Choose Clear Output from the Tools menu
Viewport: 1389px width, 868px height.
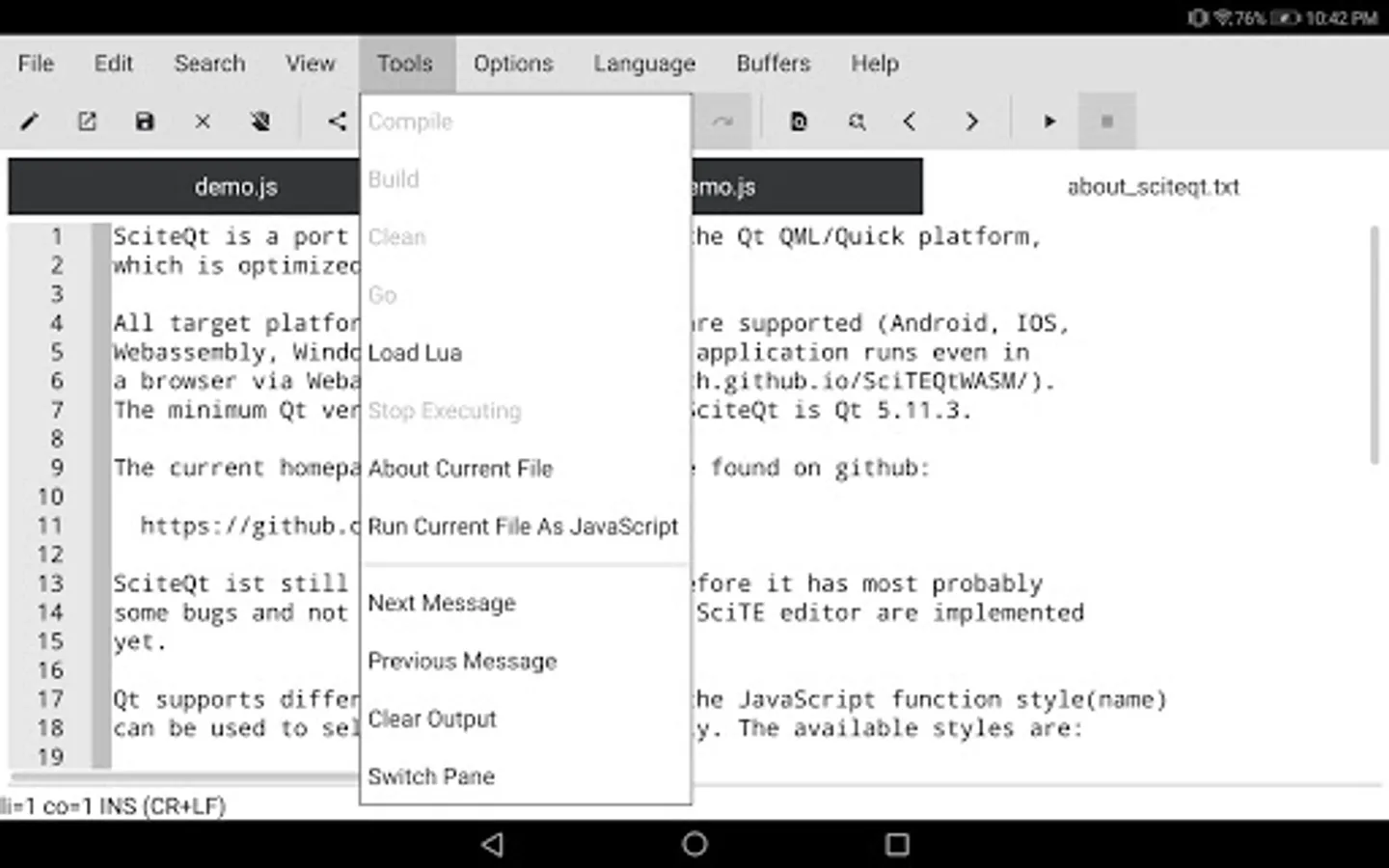pyautogui.click(x=526, y=719)
